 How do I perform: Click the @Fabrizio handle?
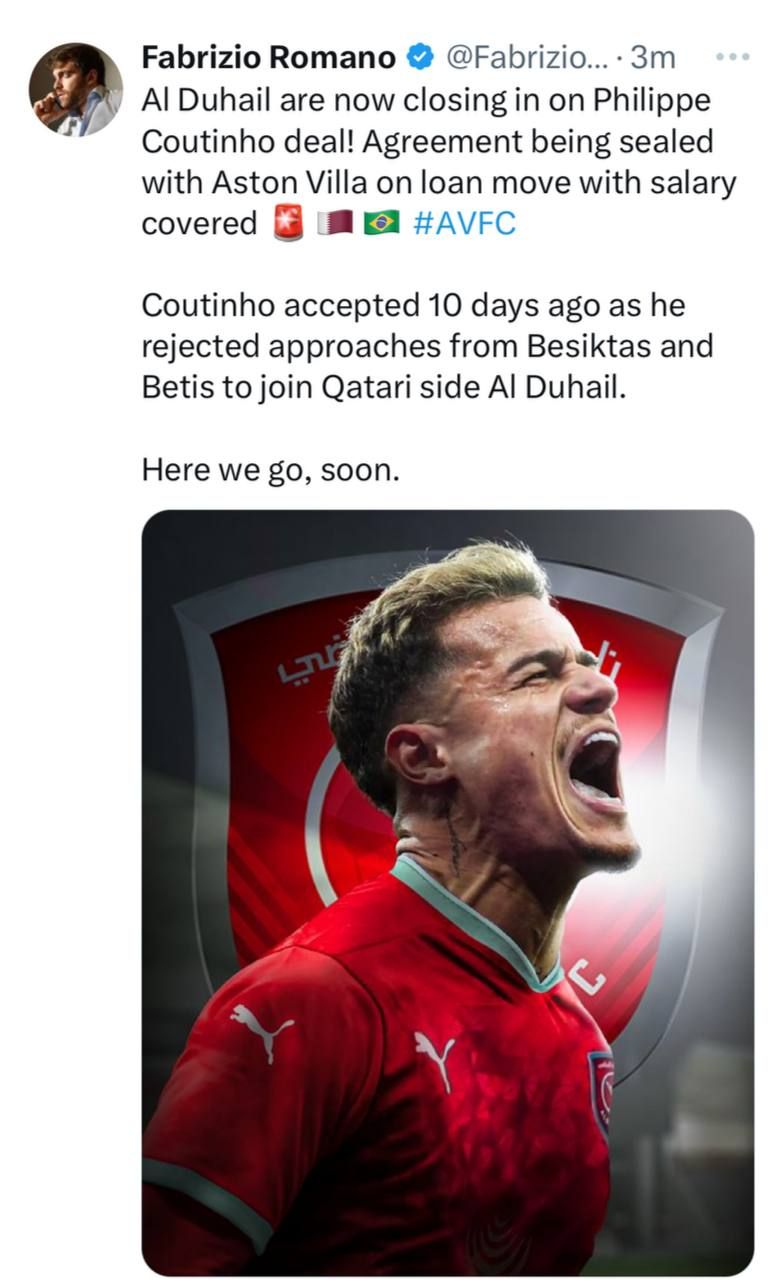pyautogui.click(x=522, y=59)
